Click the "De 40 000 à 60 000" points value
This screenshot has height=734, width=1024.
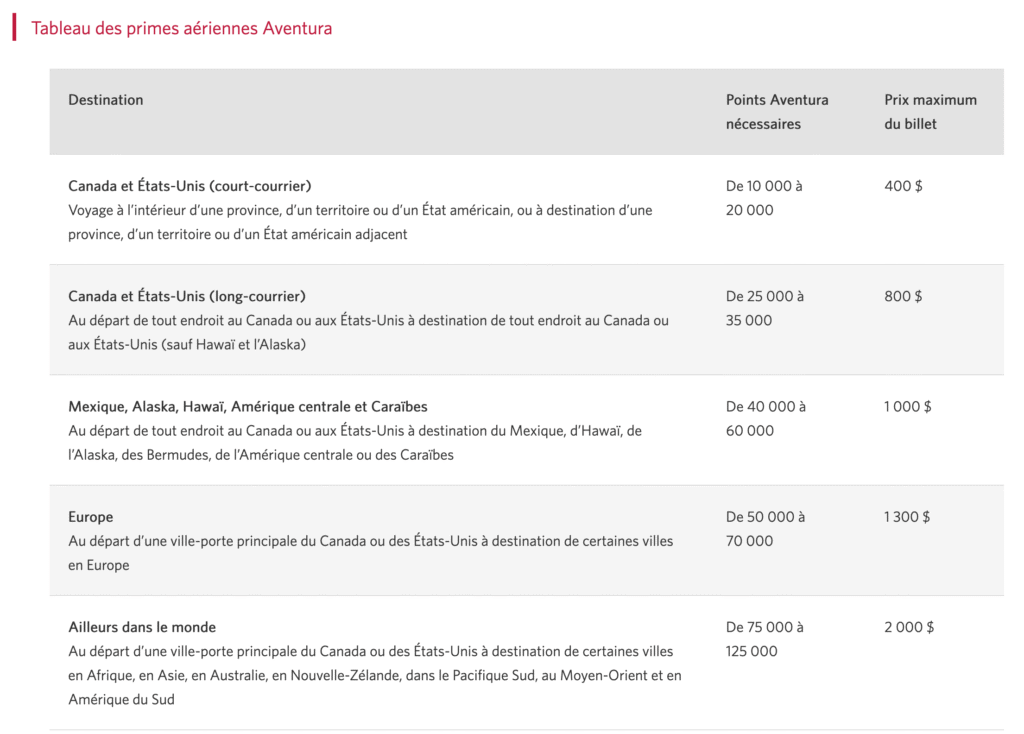click(765, 419)
